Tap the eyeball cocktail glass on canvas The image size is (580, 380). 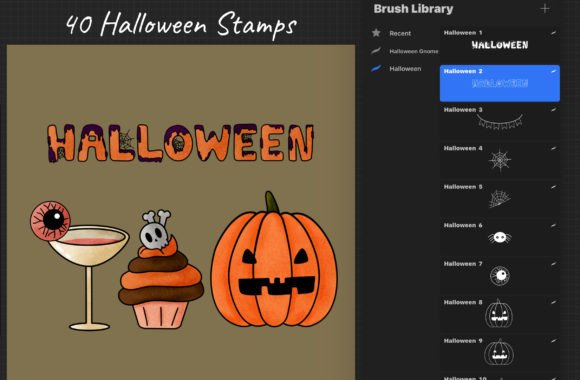(x=80, y=265)
